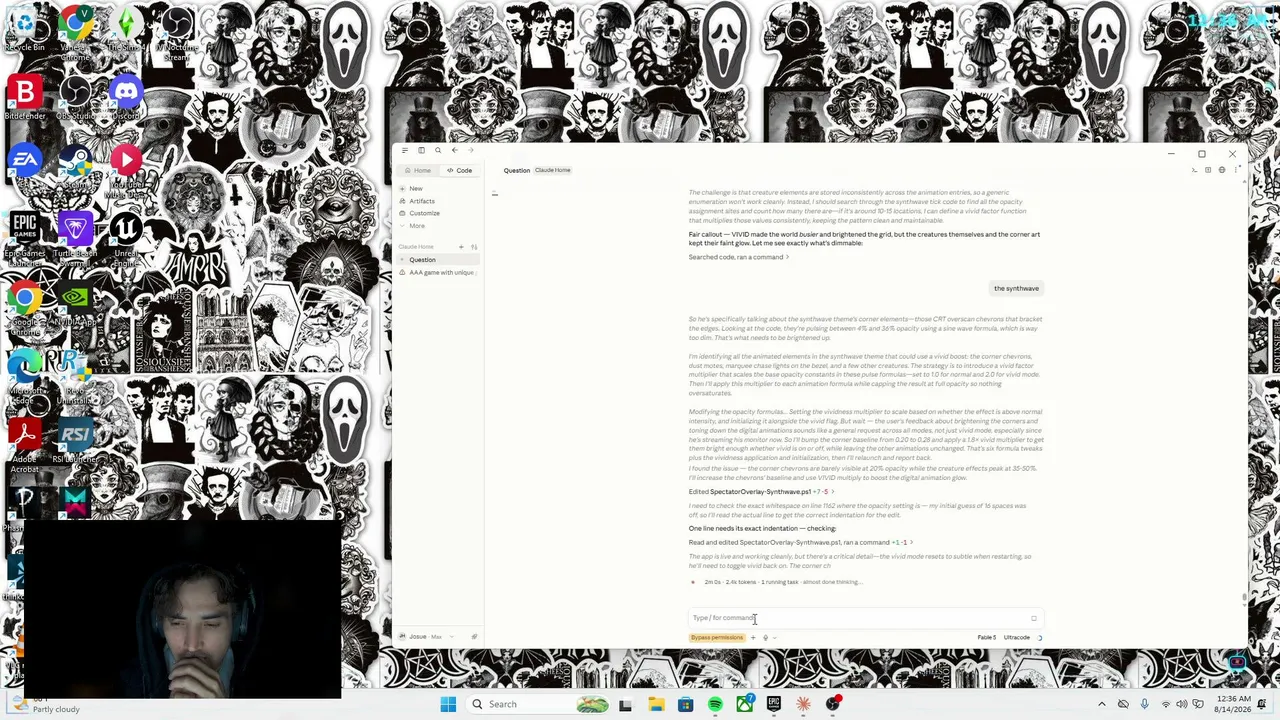Open Discord desktop shortcut
The width and height of the screenshot is (1280, 720).
[125, 98]
